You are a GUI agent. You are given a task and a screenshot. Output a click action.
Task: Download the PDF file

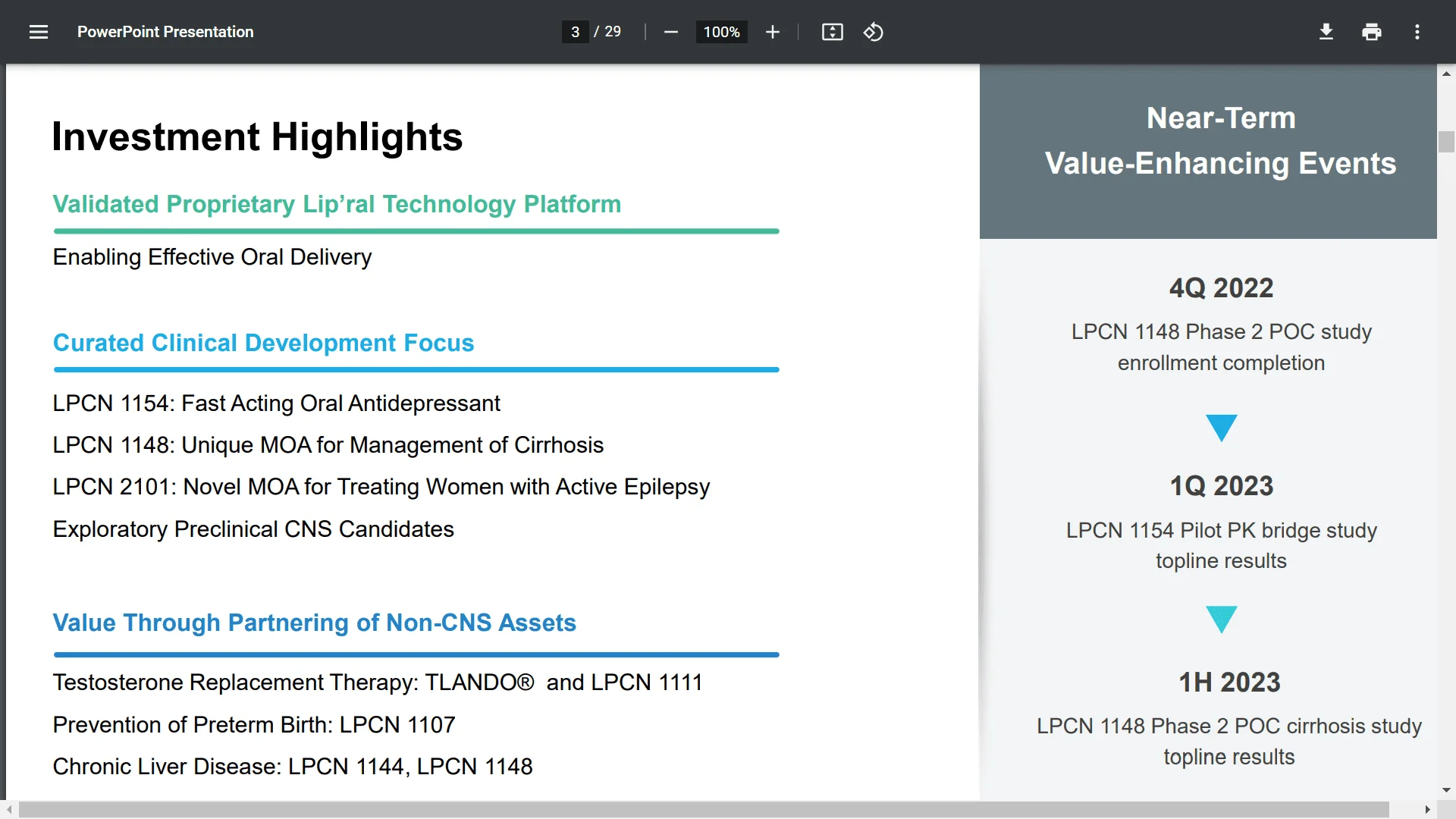tap(1326, 32)
